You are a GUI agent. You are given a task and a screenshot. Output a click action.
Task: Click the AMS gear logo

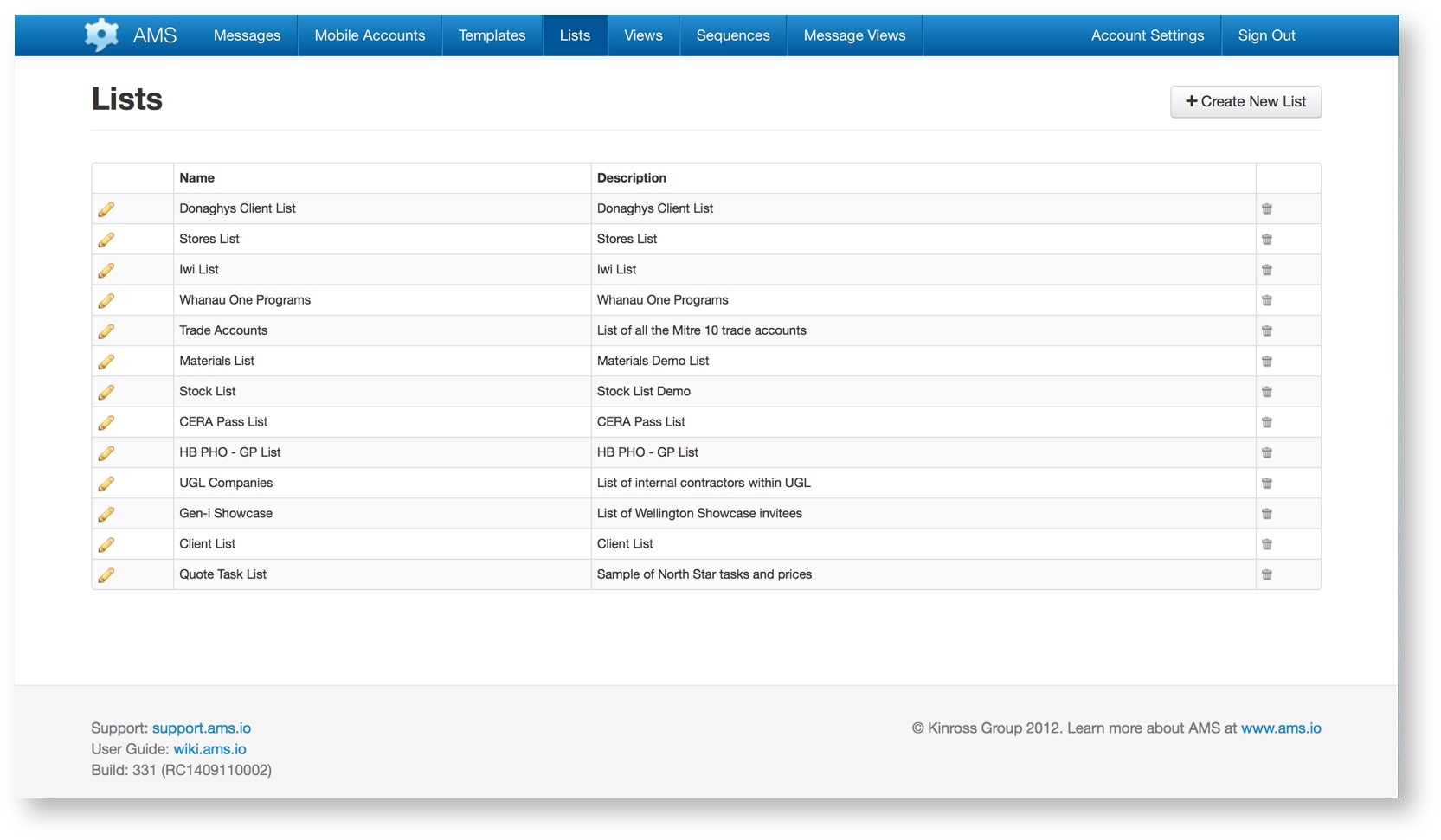pos(100,35)
